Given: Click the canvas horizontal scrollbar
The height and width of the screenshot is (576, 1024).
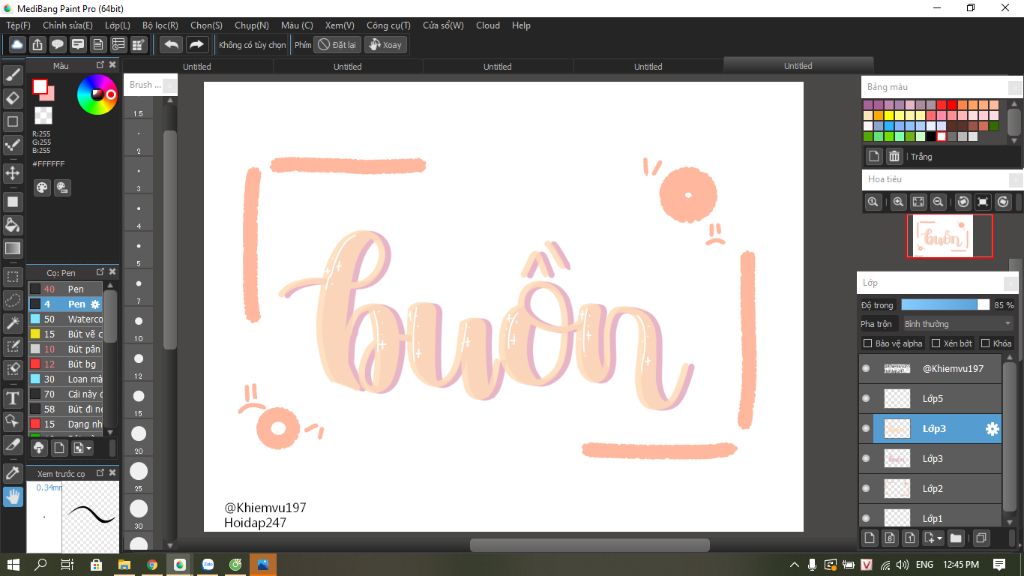Looking at the screenshot, I should 590,545.
